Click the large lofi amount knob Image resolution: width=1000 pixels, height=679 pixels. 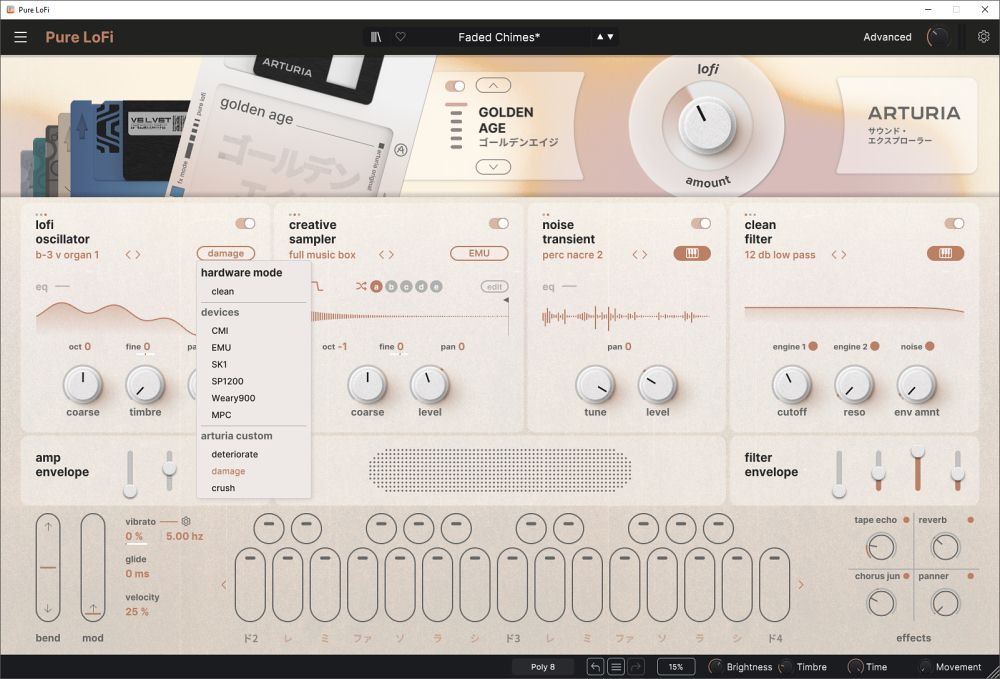(706, 124)
